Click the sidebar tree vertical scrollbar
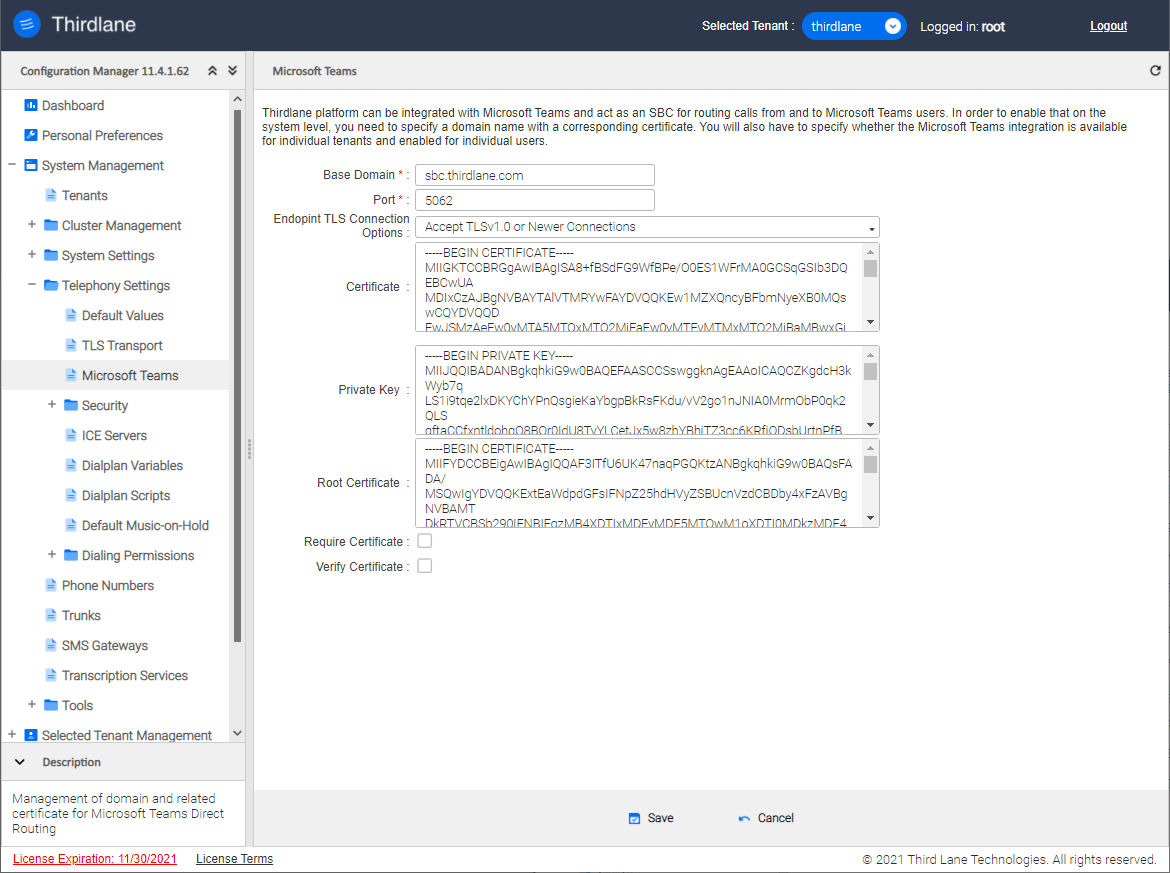The width and height of the screenshot is (1170, 873). [x=237, y=375]
